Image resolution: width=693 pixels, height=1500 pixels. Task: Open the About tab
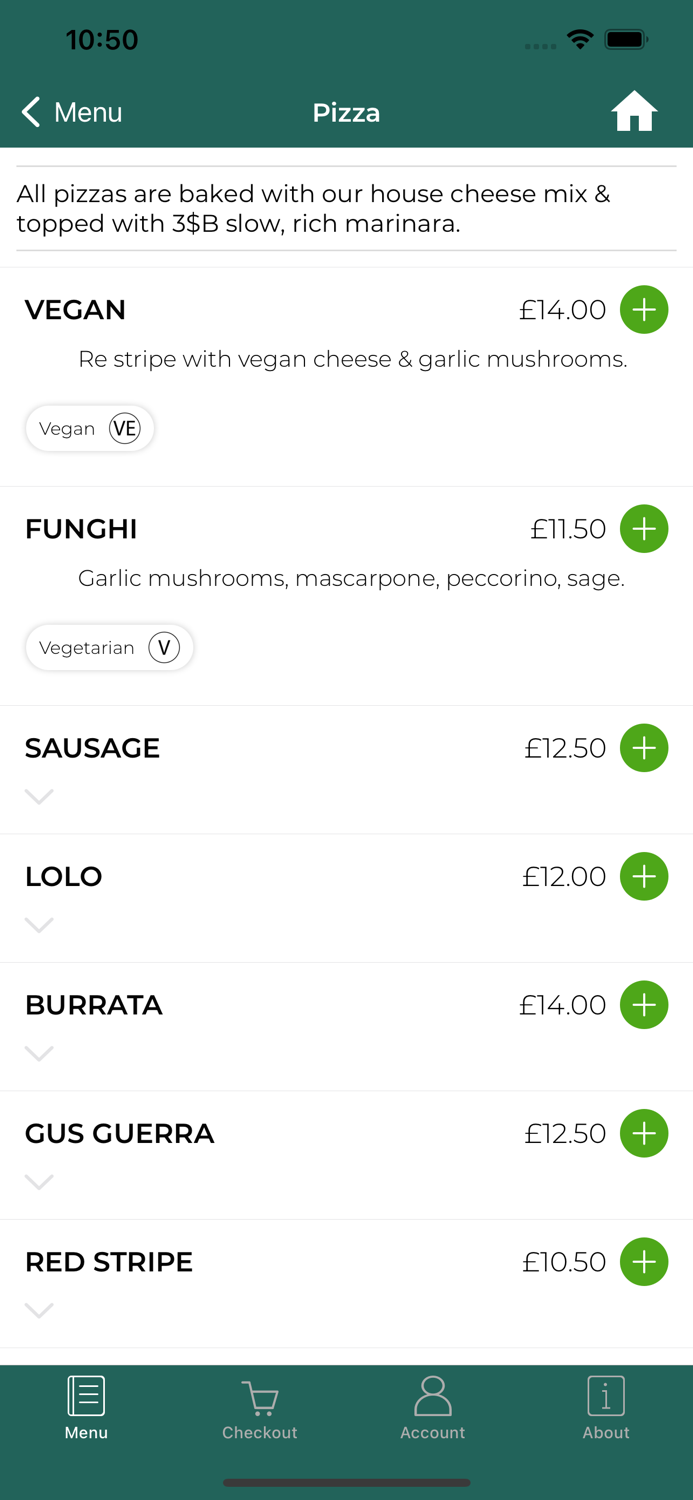[606, 1410]
